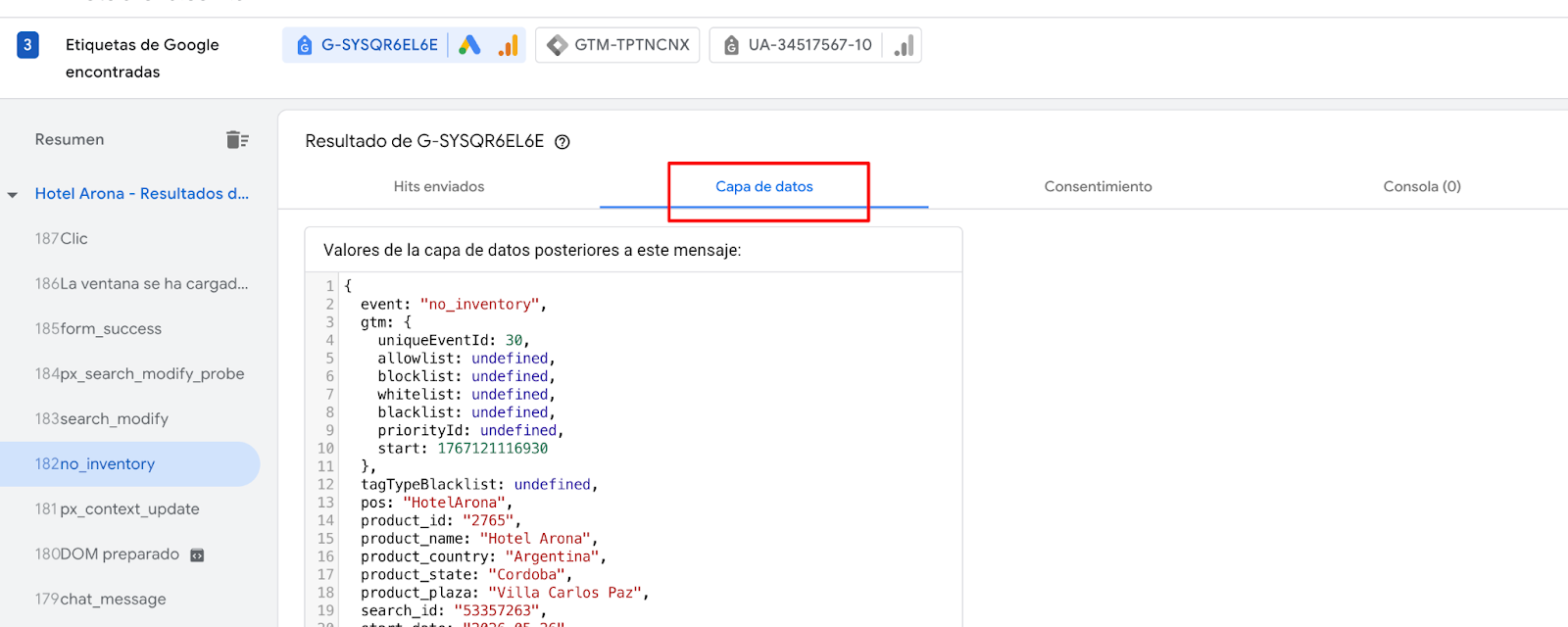Click the code icon beside DOM preparado

[x=197, y=555]
